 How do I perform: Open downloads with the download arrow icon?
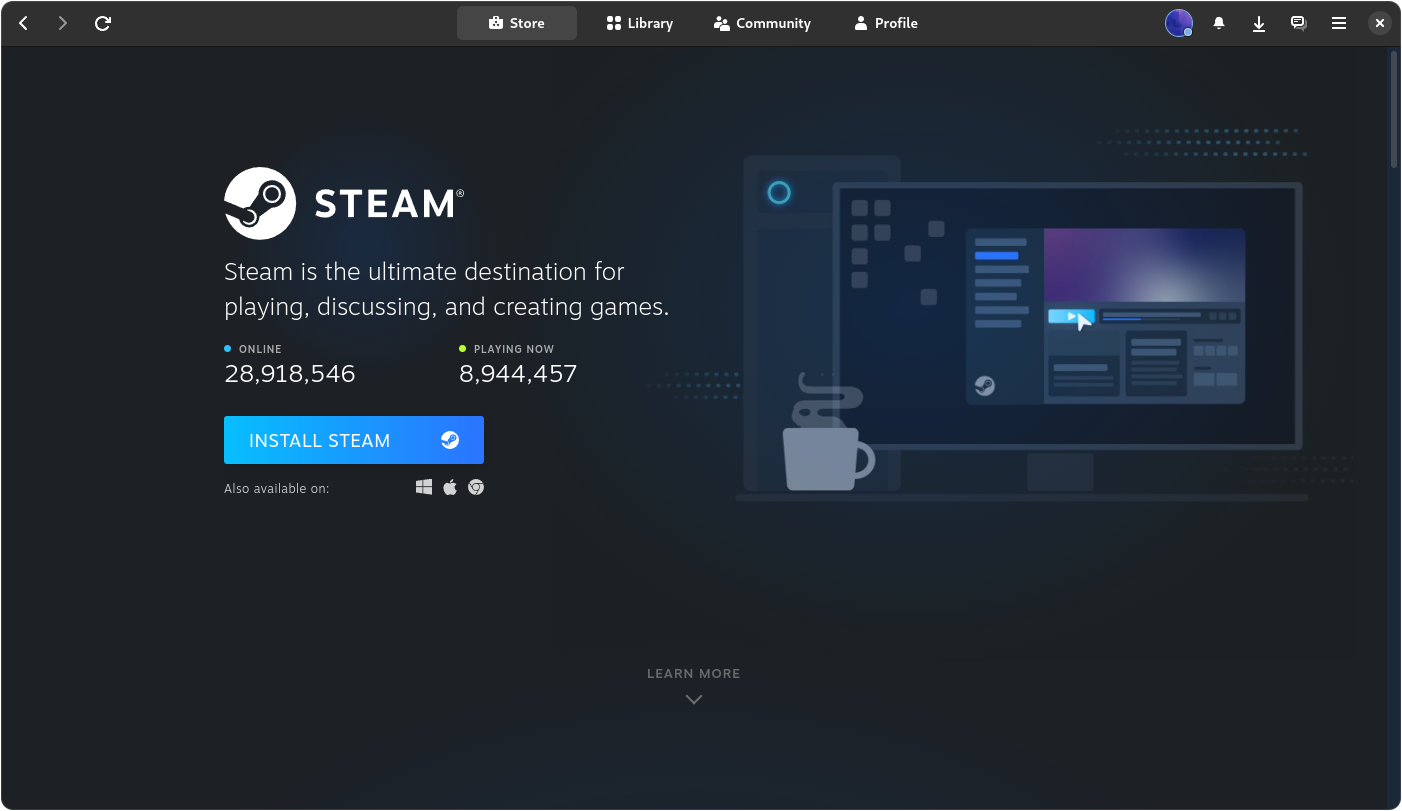point(1259,23)
